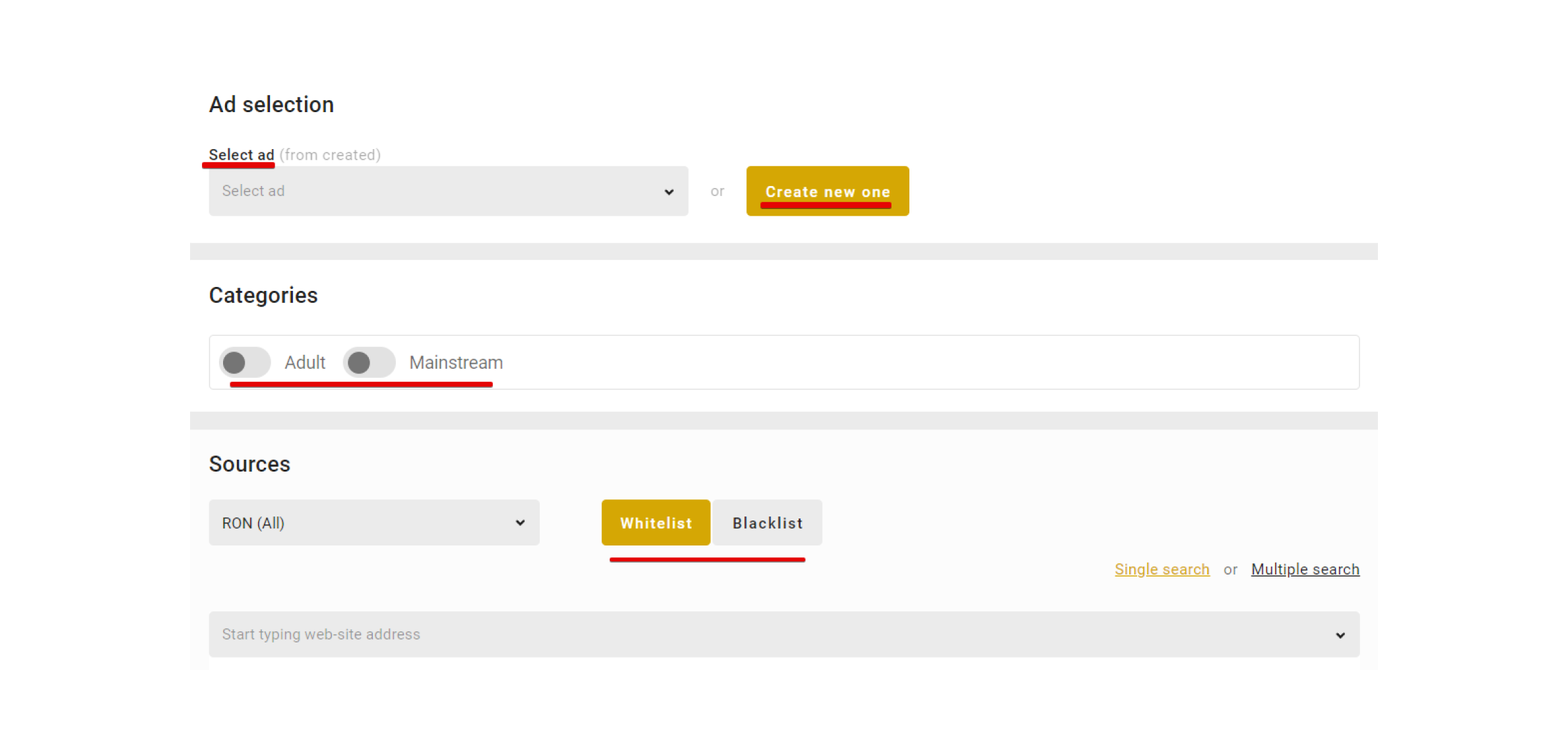Open the Select ad combo box
1568x746 pixels.
(x=436, y=191)
